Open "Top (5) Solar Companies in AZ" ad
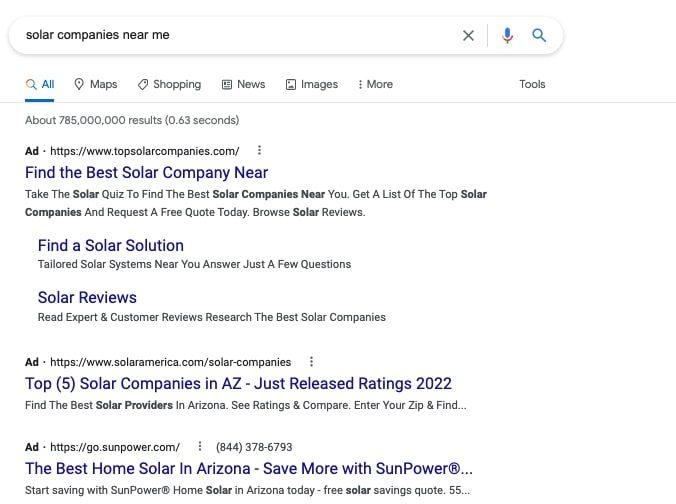676x504 pixels. click(238, 383)
